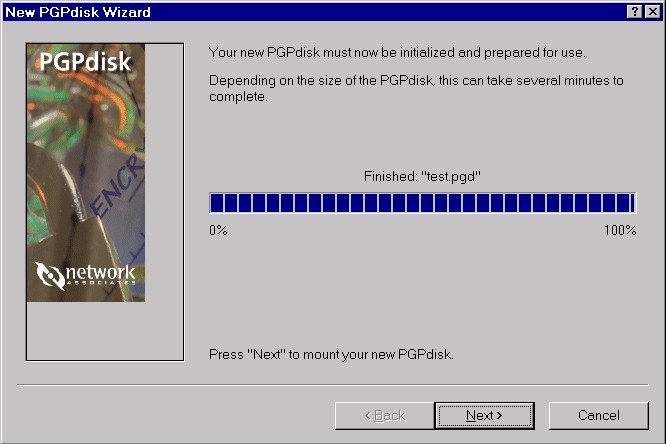Click the 'Depending on the size' paragraph
The width and height of the screenshot is (666, 444).
click(416, 88)
